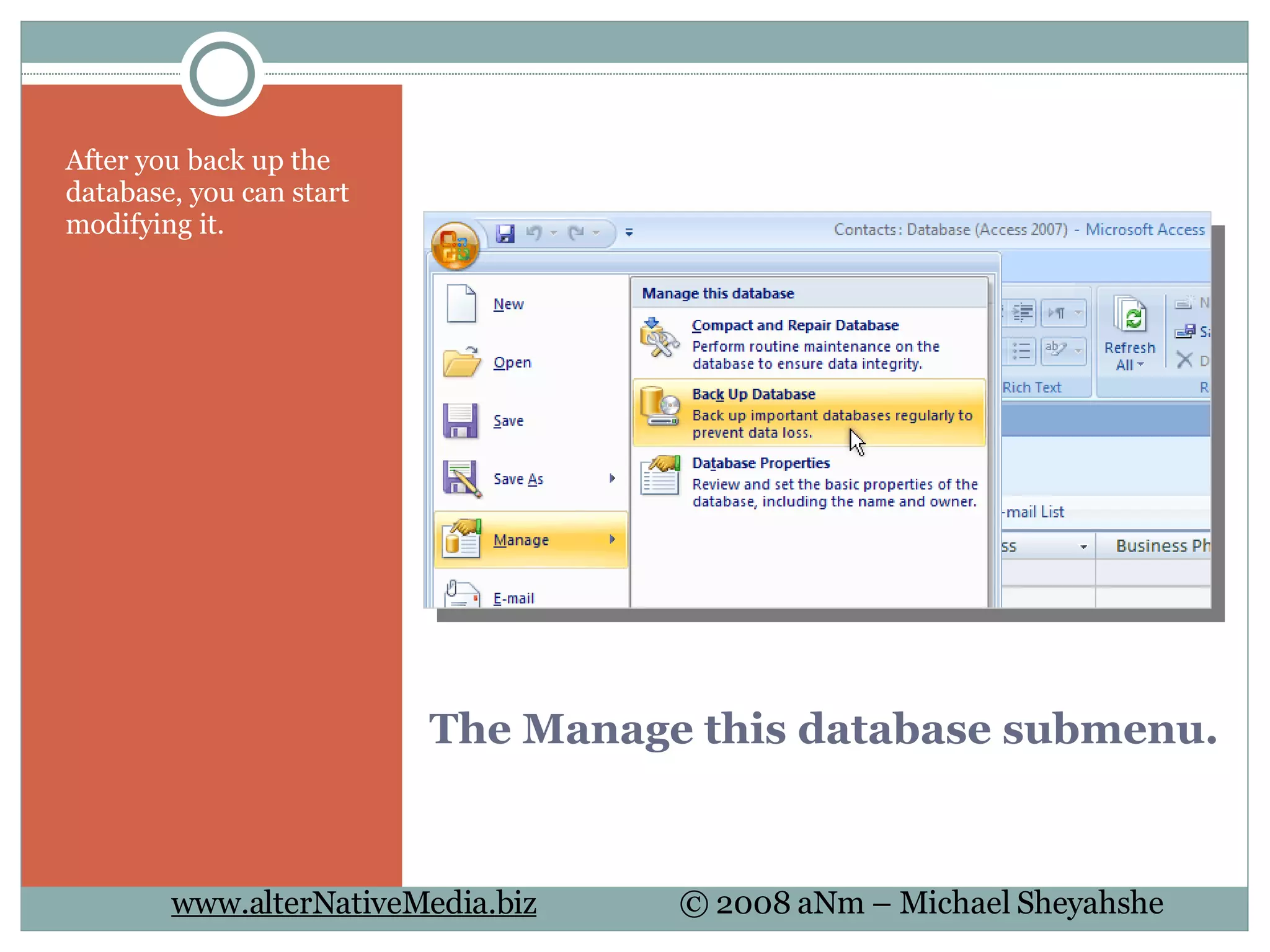Open www.alterNativeMedia.biz link

tap(353, 903)
